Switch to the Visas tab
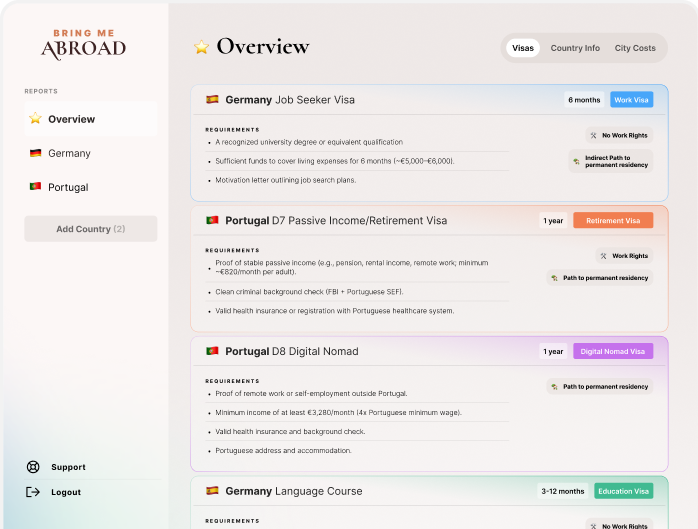Screen dimensions: 698x529 tap(522, 48)
